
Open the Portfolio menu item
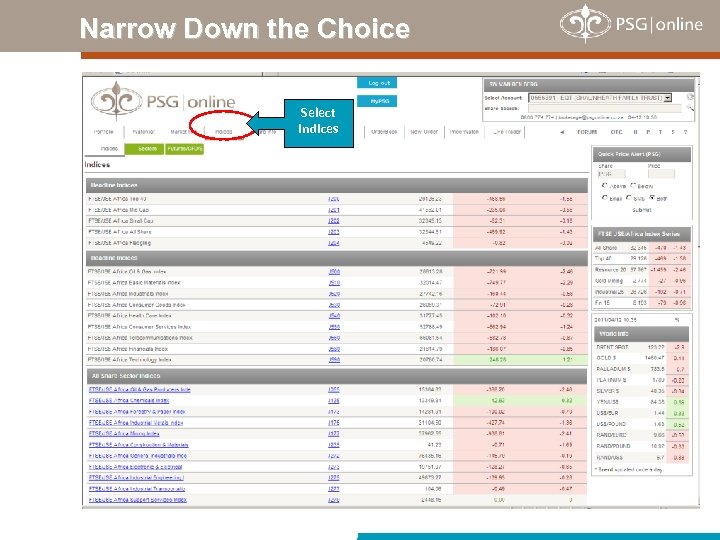pyautogui.click(x=103, y=132)
